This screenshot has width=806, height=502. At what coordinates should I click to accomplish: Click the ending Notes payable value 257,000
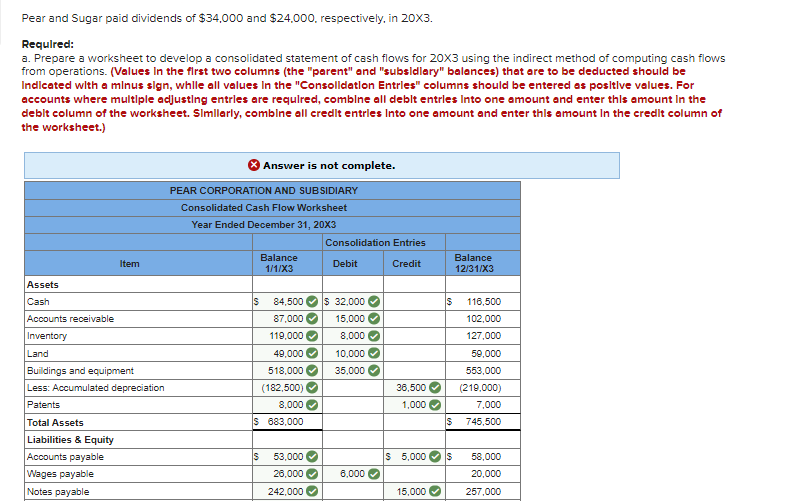pos(484,491)
